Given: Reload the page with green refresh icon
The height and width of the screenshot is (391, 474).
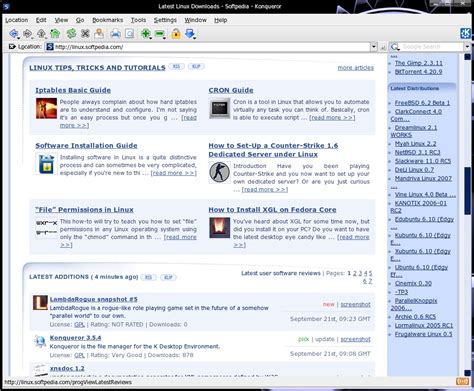Looking at the screenshot, I should coord(71,33).
